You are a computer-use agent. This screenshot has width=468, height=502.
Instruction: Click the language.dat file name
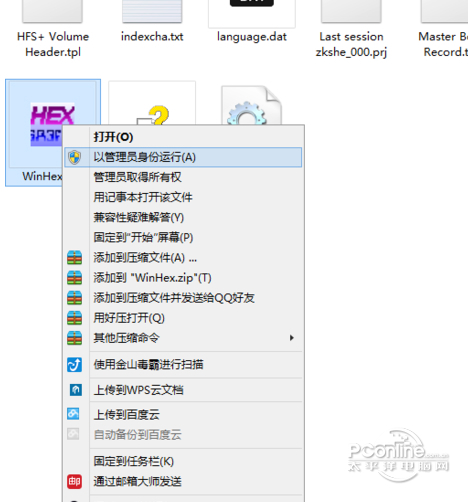coord(252,37)
